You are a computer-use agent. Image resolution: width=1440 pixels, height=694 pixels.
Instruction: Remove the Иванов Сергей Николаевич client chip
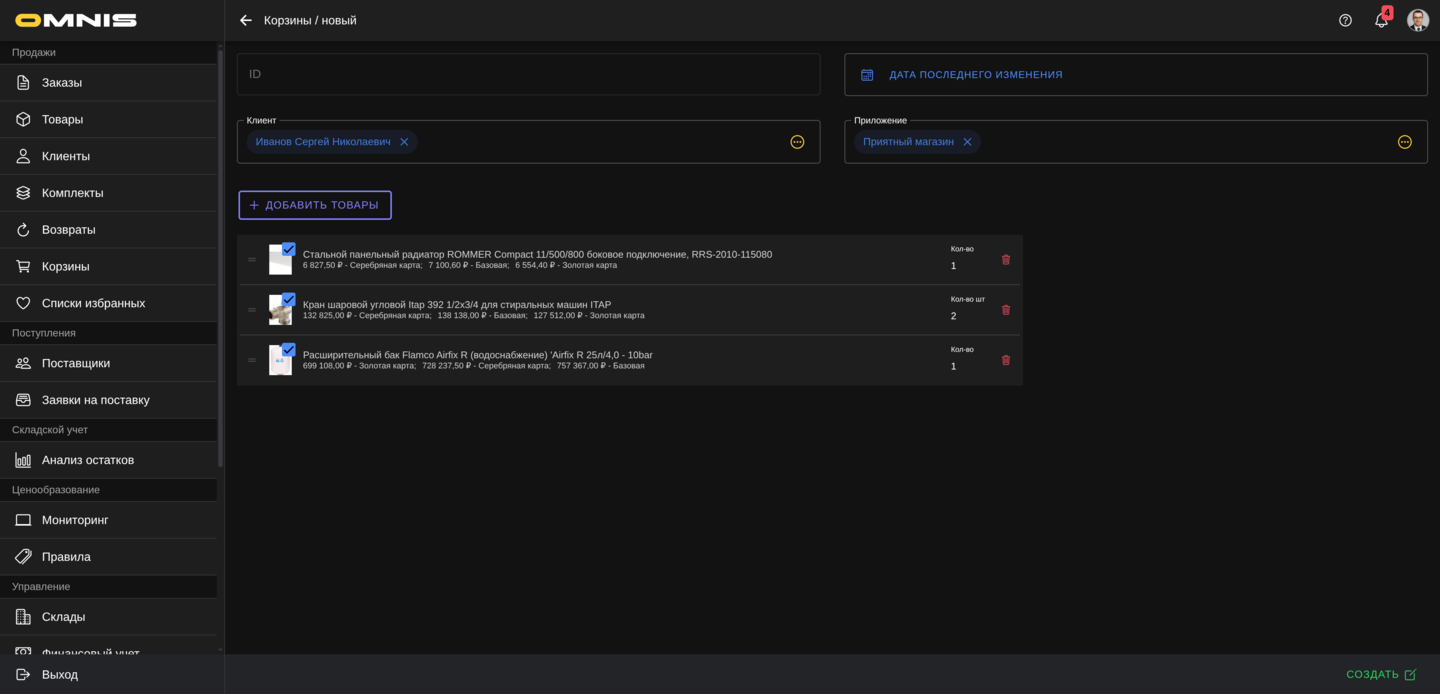(x=404, y=142)
